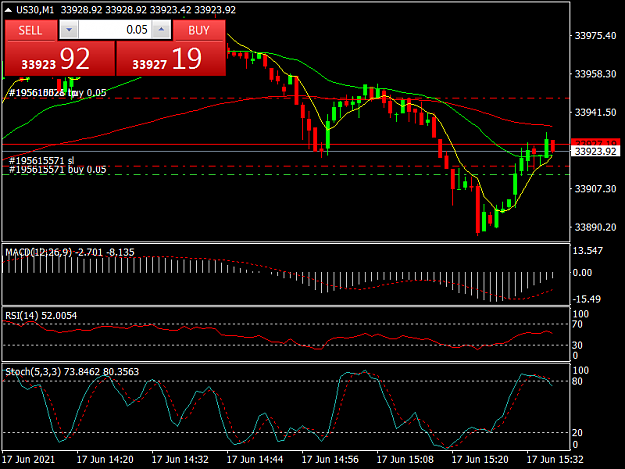
Task: Click the 33975.40 price axis label
Action: pos(596,36)
